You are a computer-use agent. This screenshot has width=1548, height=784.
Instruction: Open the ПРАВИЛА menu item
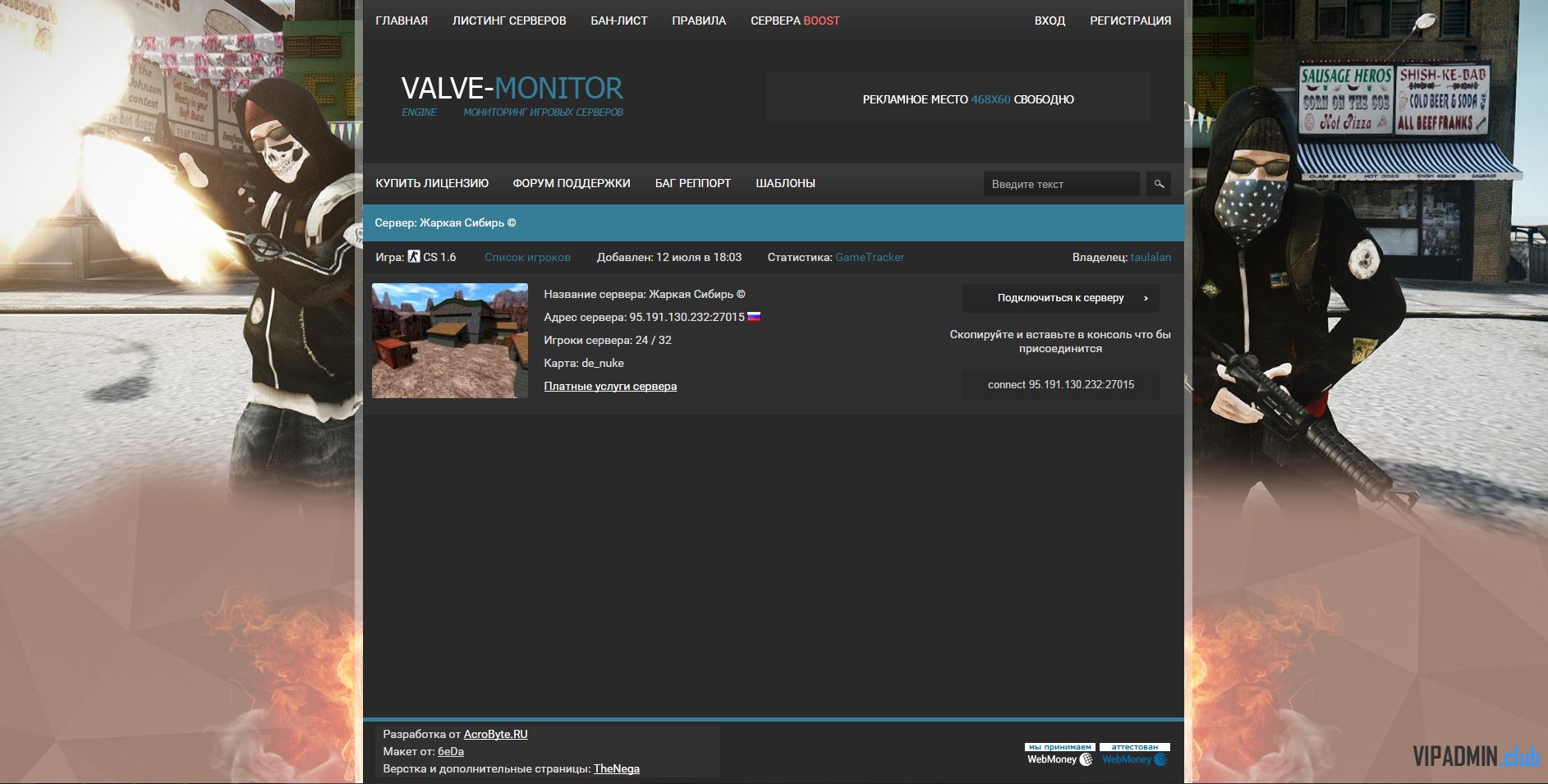(699, 21)
